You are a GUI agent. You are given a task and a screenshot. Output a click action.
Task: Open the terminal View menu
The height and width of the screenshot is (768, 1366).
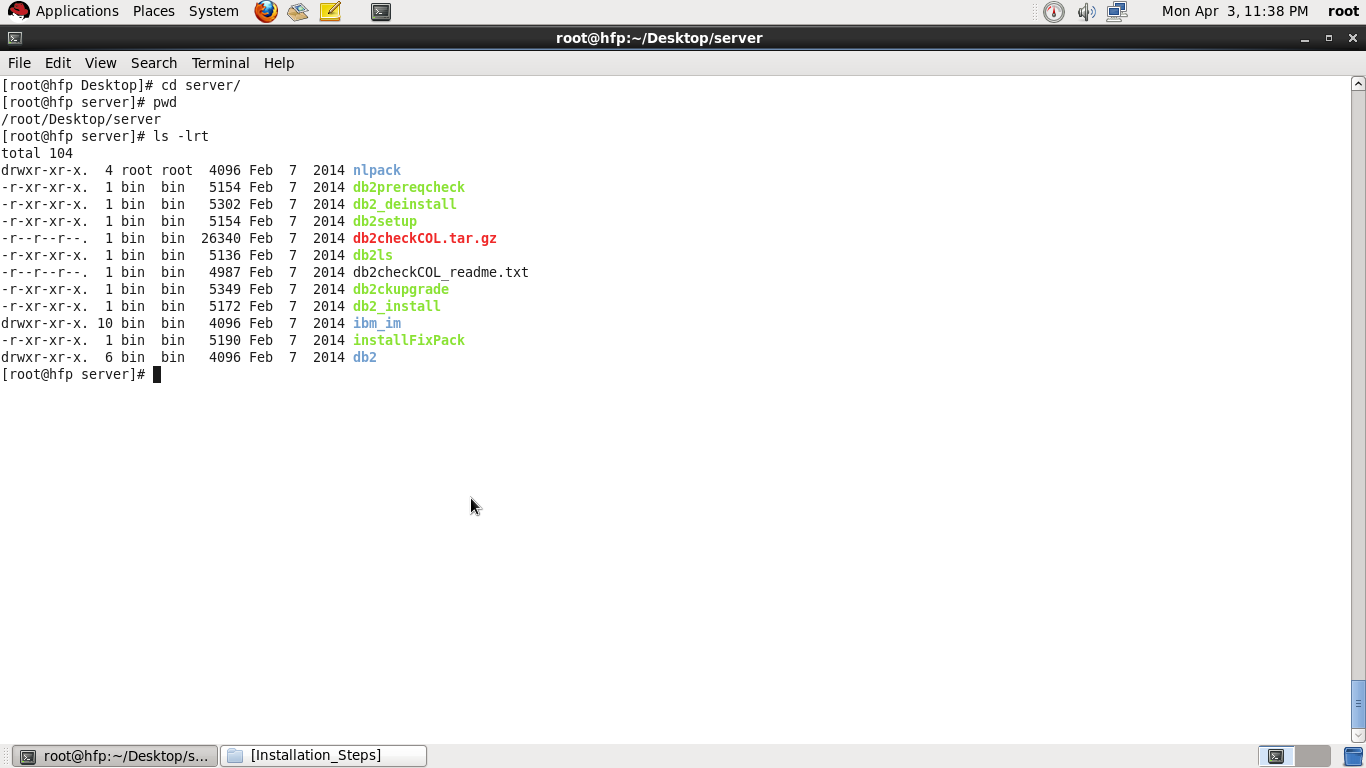coord(100,63)
